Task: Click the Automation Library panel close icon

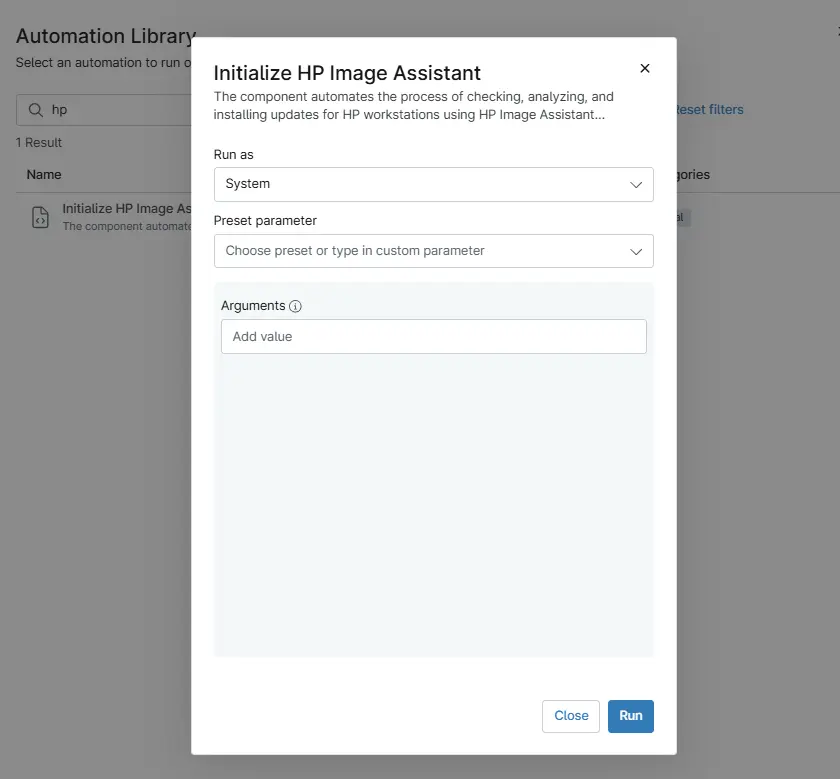Action: 836,33
